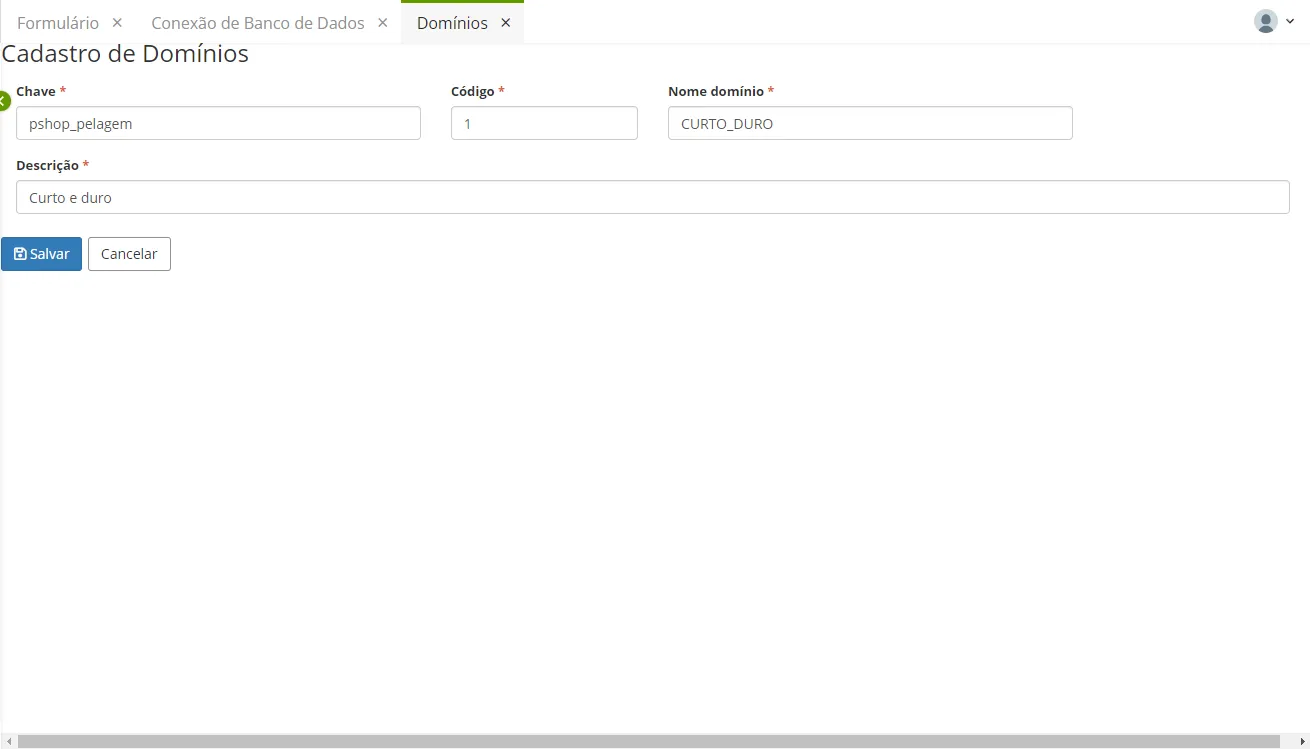Select the Domínios tab

[x=452, y=22]
